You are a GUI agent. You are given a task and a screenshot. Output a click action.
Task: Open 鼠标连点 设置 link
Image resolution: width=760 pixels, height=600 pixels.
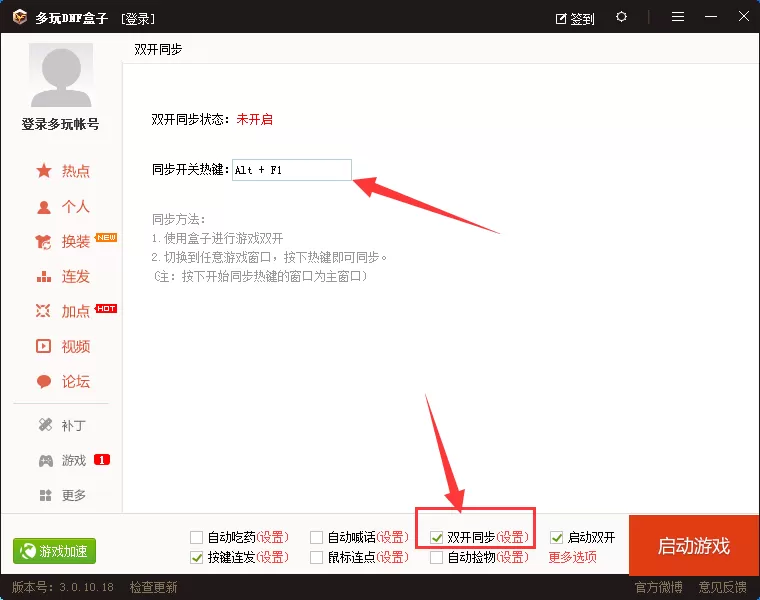tap(393, 558)
